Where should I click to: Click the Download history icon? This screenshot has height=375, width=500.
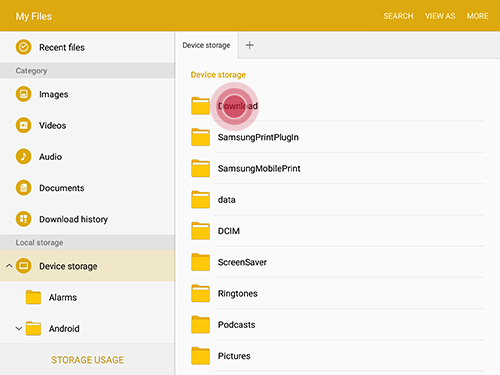23,219
